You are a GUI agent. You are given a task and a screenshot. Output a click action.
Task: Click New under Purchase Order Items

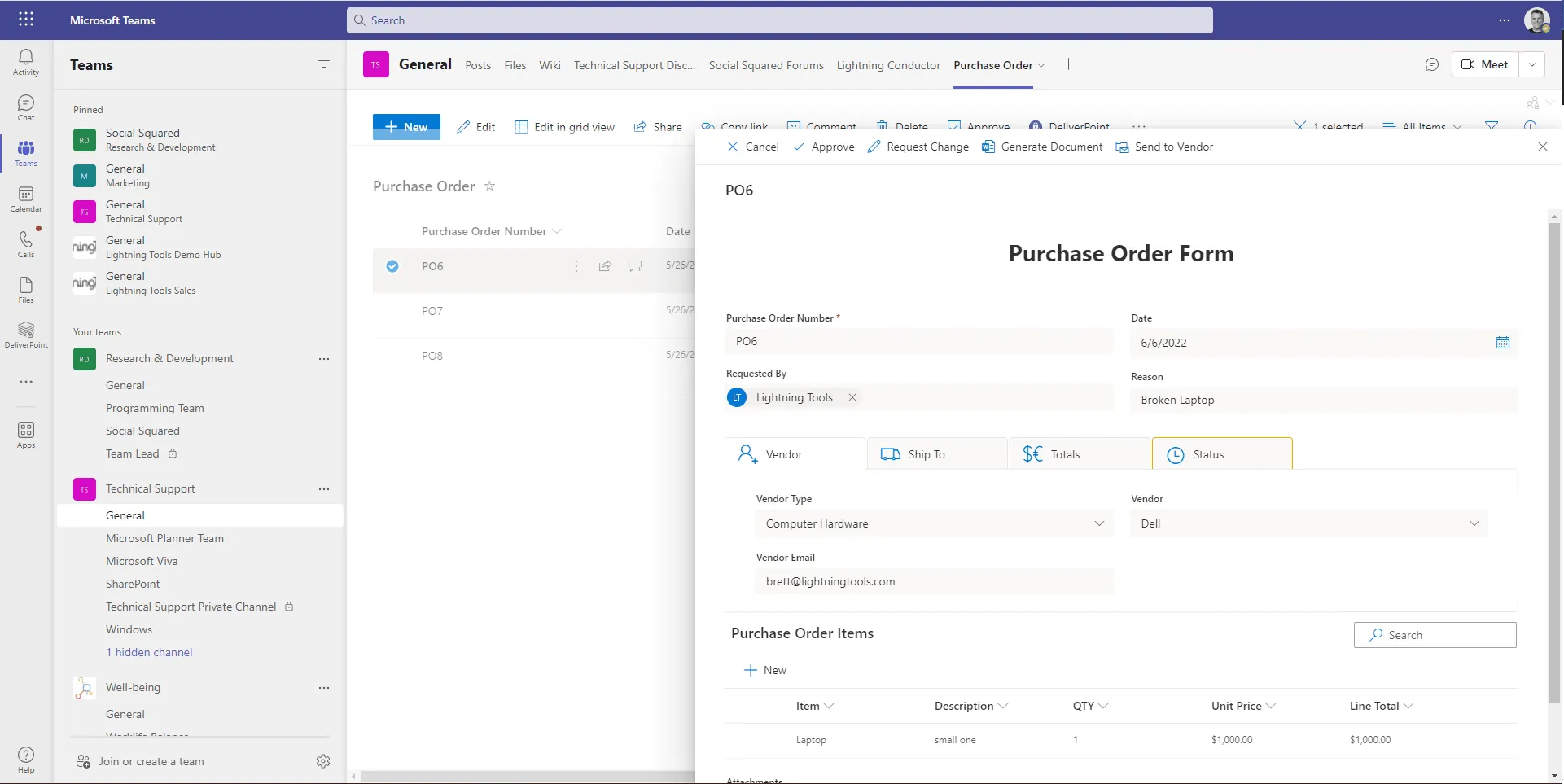[x=764, y=669]
